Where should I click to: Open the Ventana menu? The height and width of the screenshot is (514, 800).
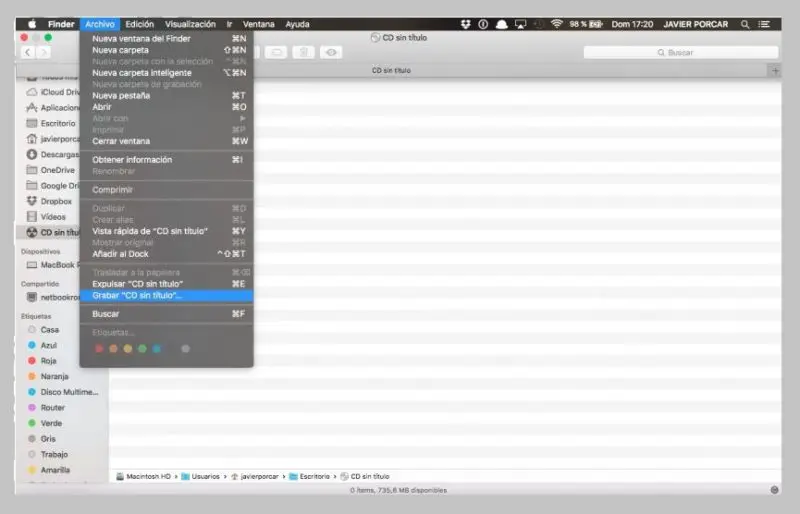pos(259,24)
